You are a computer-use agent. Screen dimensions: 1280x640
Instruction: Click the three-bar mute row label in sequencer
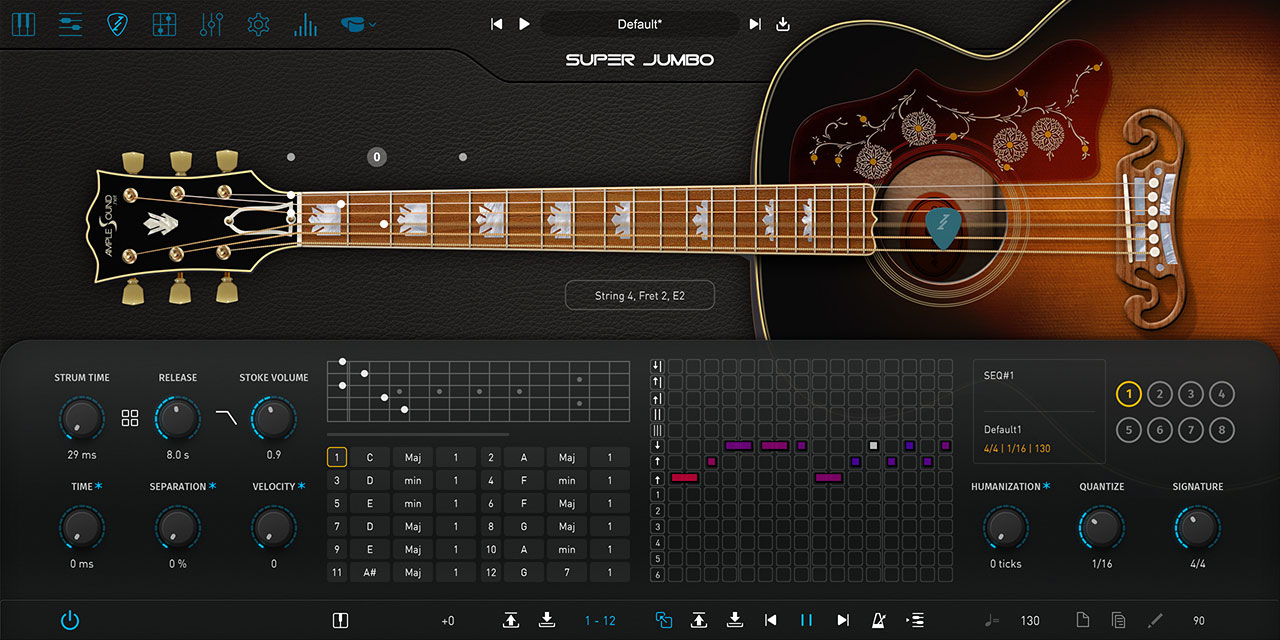[x=657, y=429]
